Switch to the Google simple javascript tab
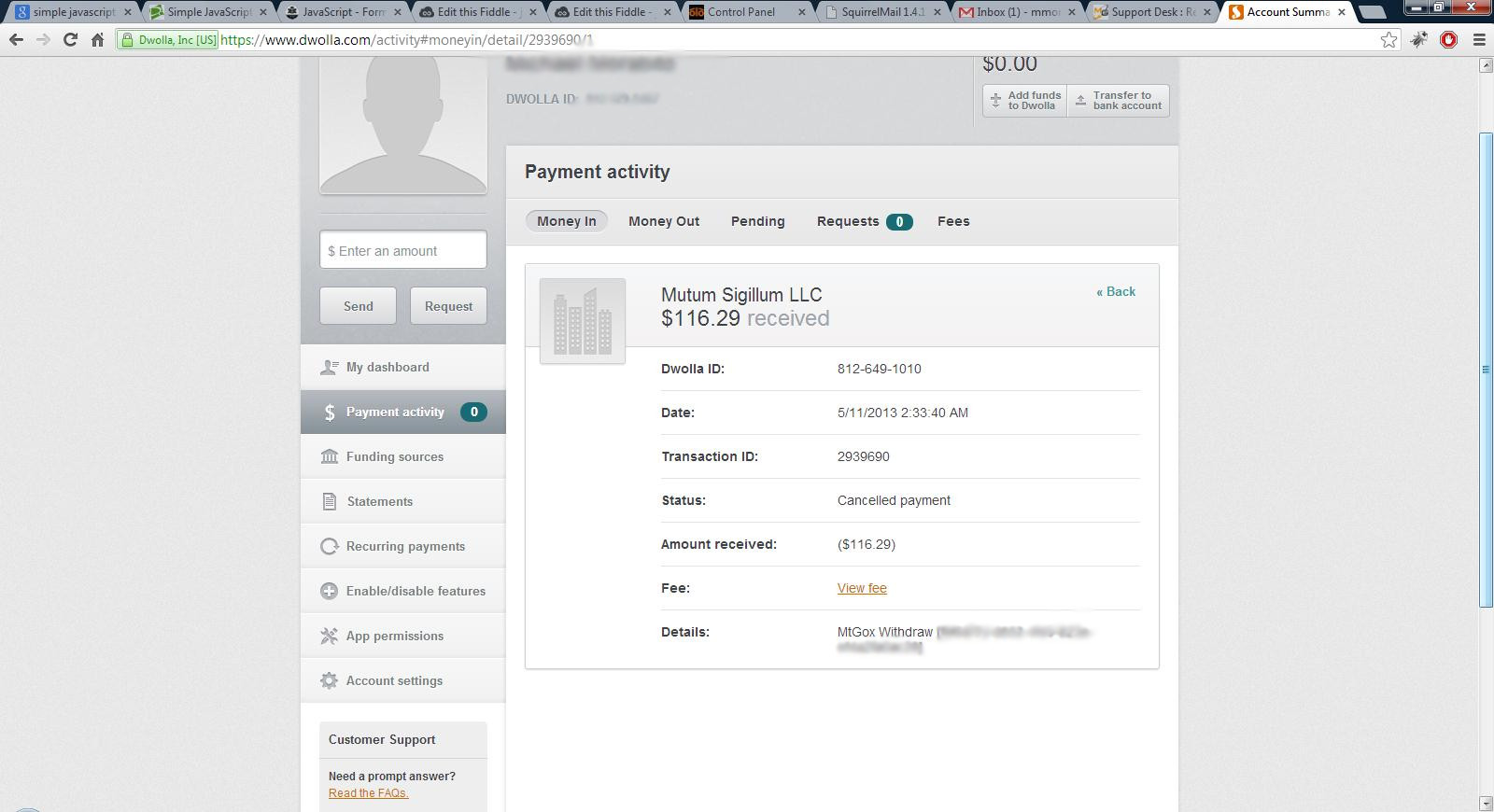 [x=72, y=12]
